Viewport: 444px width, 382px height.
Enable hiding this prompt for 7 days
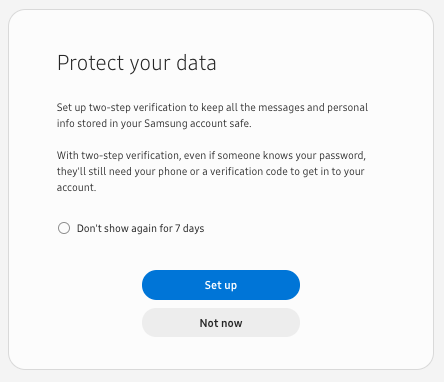tap(64, 228)
